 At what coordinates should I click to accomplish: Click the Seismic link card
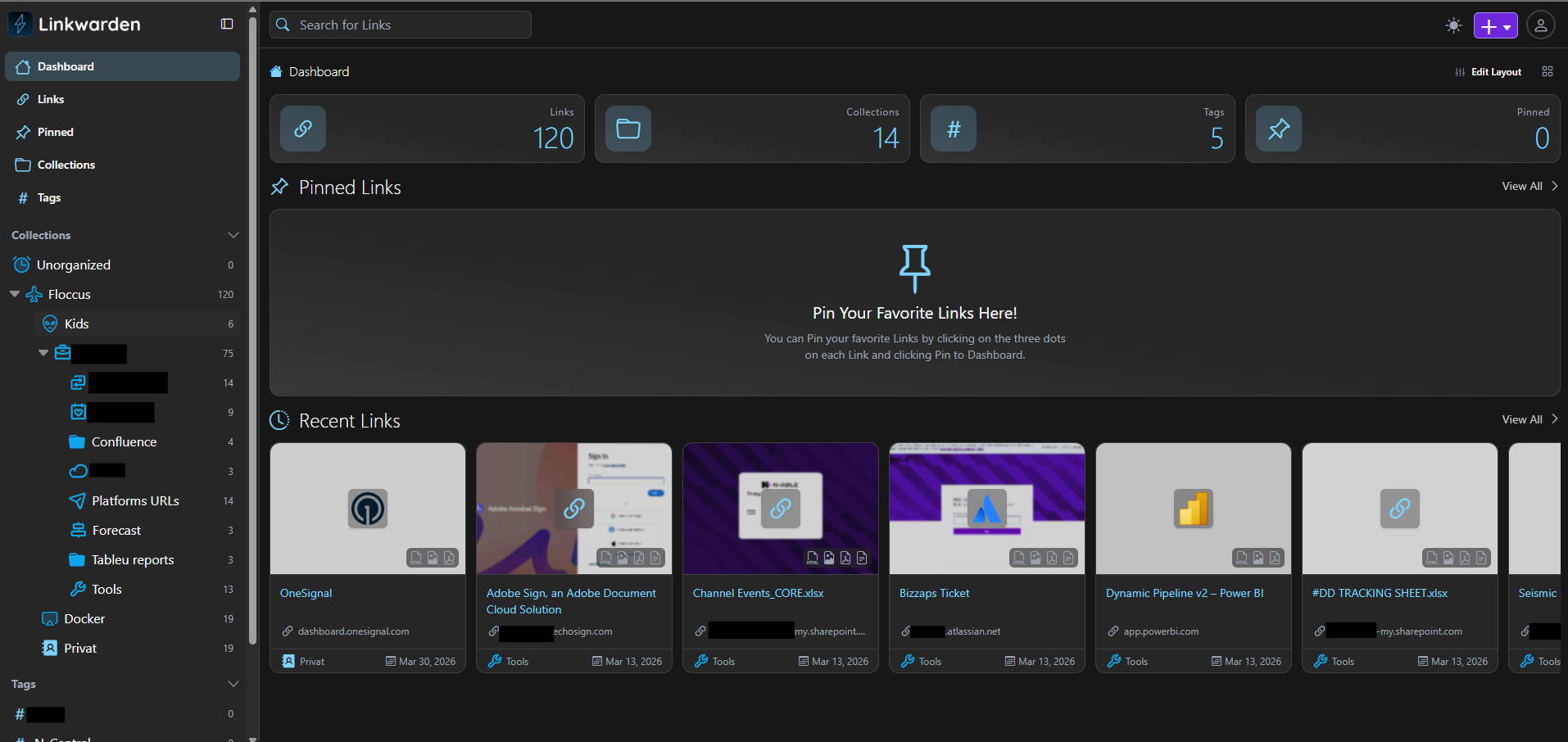tap(1534, 558)
